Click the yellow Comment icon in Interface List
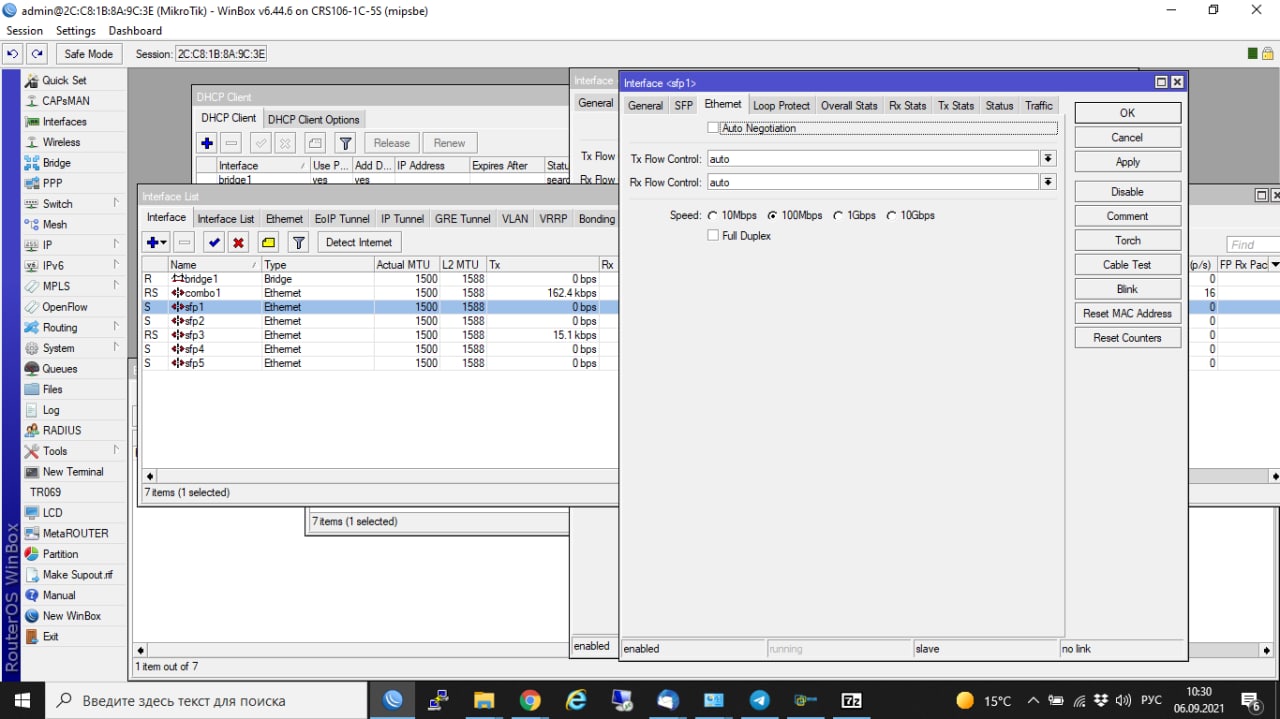1280x719 pixels. coord(268,242)
